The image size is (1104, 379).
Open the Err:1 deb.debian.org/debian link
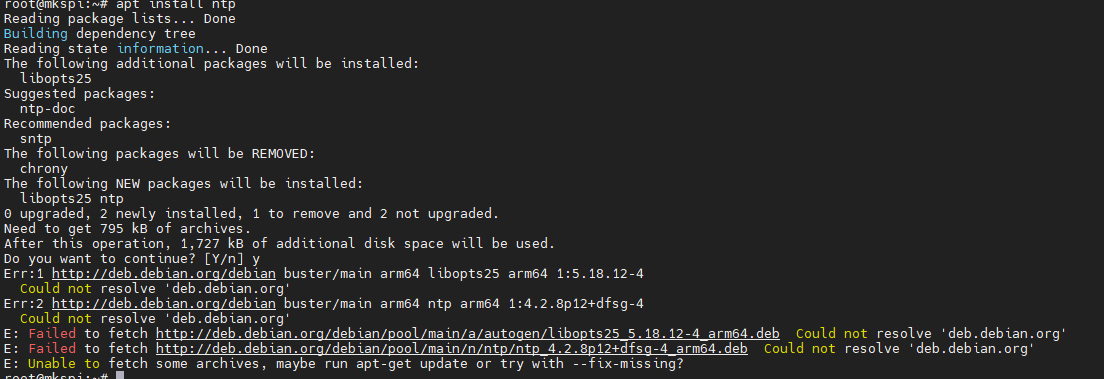tap(164, 273)
